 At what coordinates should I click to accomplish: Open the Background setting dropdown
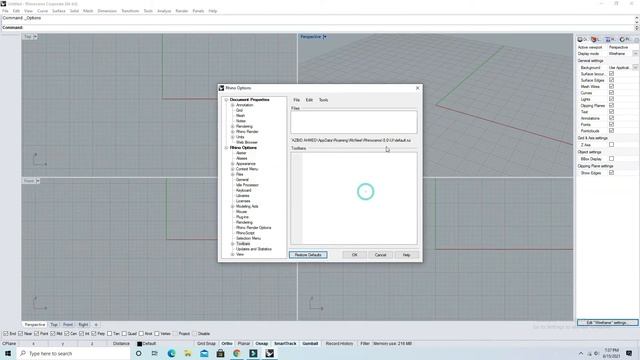[x=635, y=67]
